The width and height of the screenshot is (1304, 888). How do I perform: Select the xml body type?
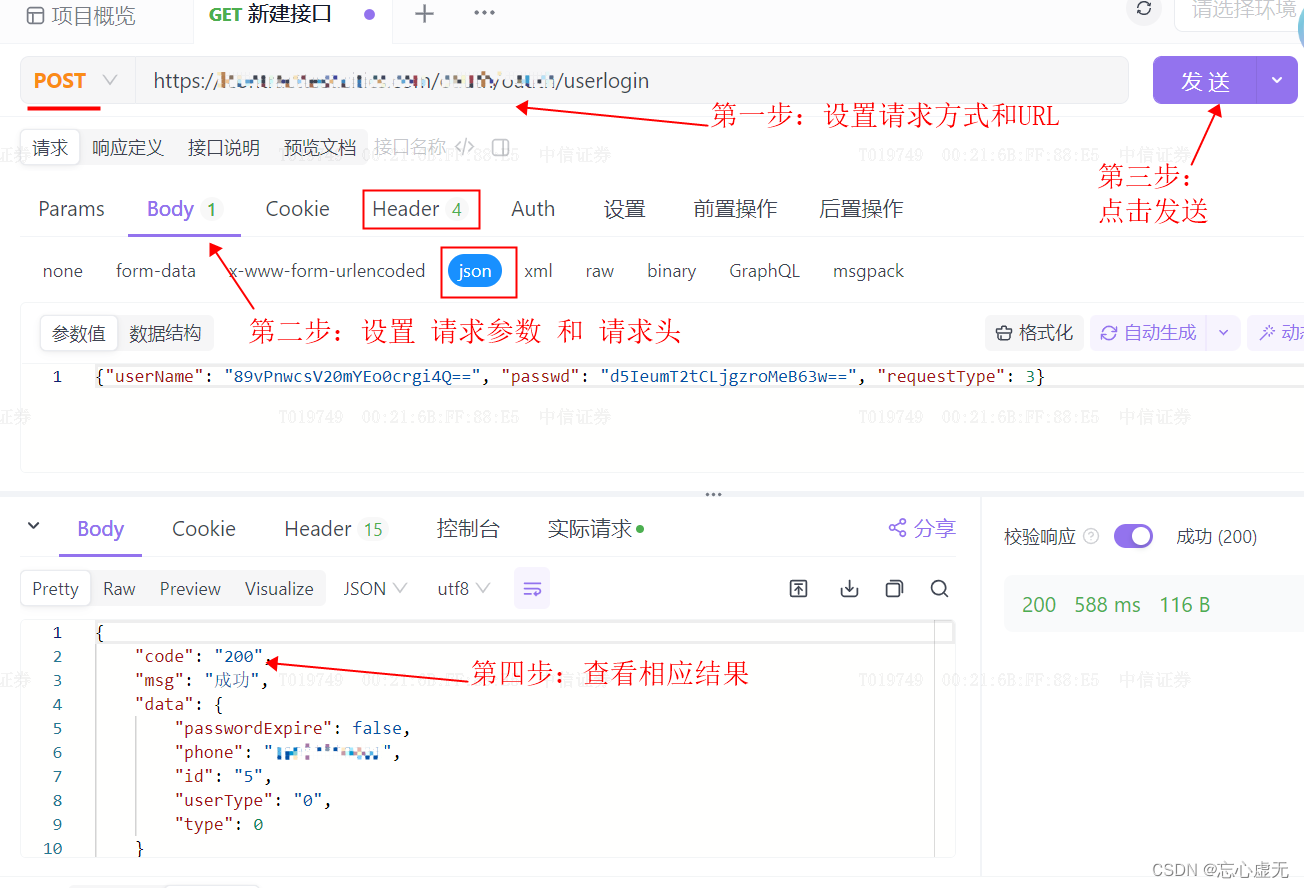coord(538,271)
